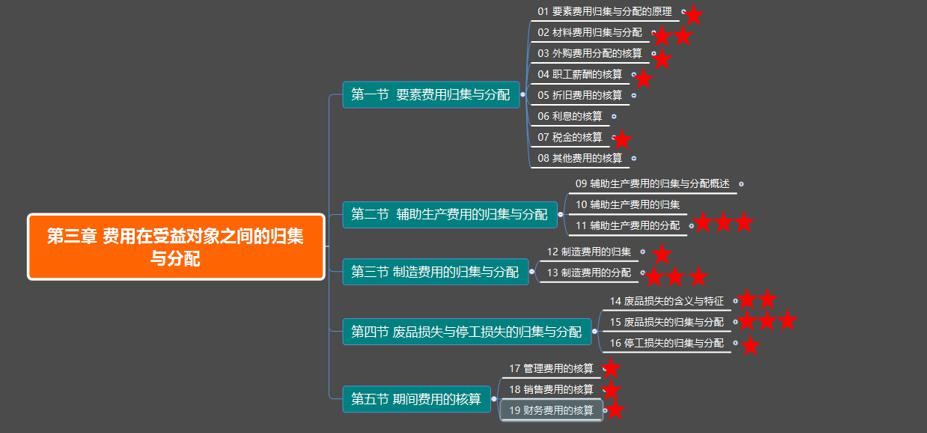Select the 第五节 期间费用的核算 node

coord(416,399)
